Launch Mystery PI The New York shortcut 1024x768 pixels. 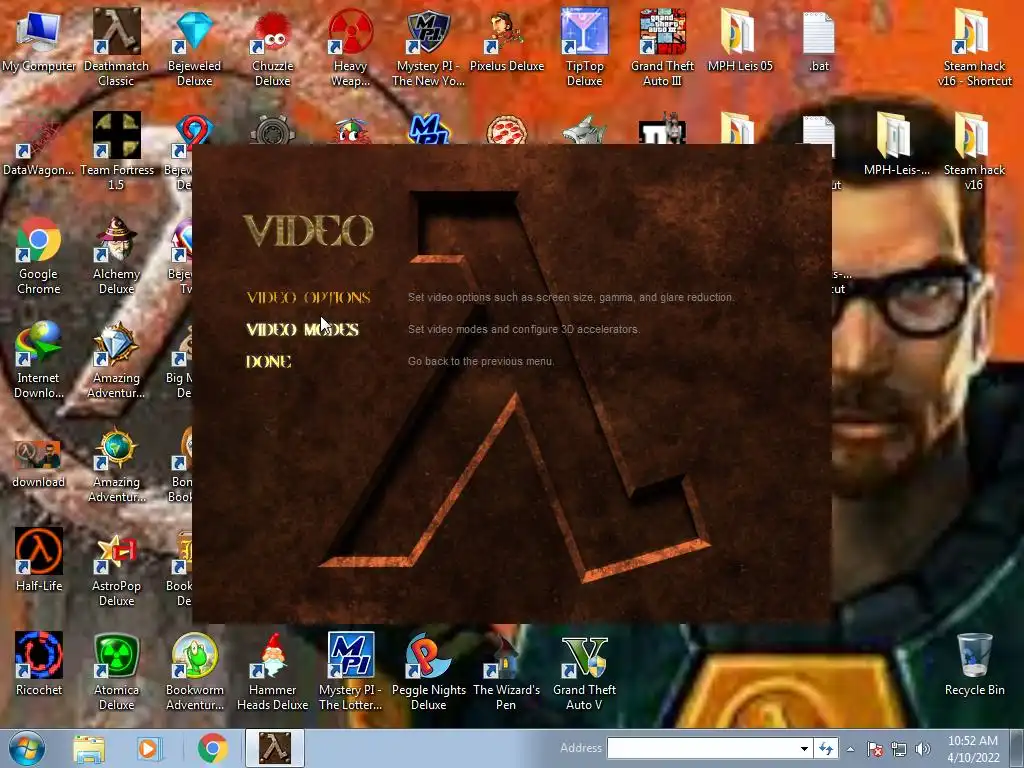(x=428, y=47)
